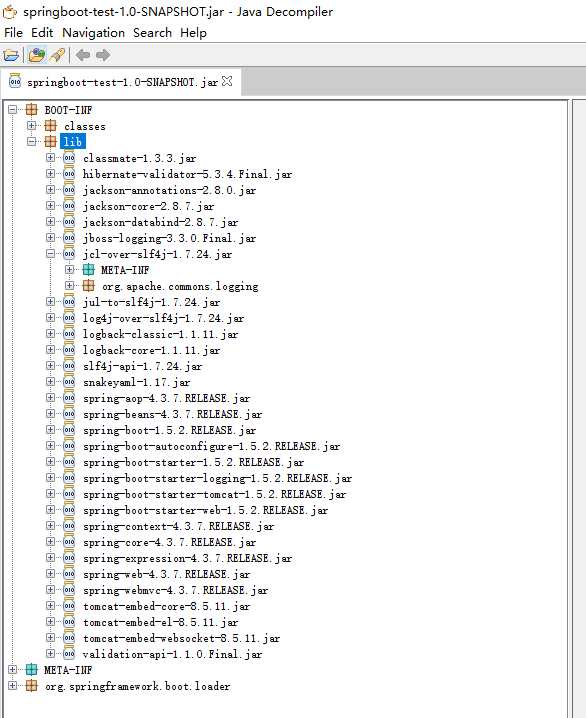Click the Forward navigation arrow
The height and width of the screenshot is (718, 586).
click(x=103, y=55)
